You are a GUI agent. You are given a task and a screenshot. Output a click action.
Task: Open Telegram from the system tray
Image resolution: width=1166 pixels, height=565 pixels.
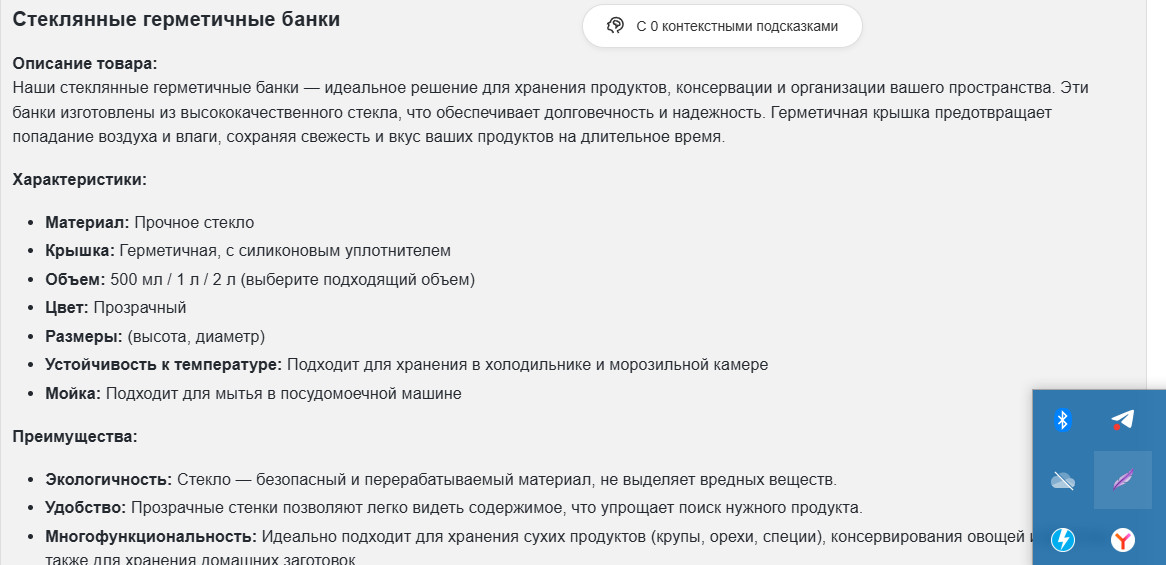(1123, 420)
